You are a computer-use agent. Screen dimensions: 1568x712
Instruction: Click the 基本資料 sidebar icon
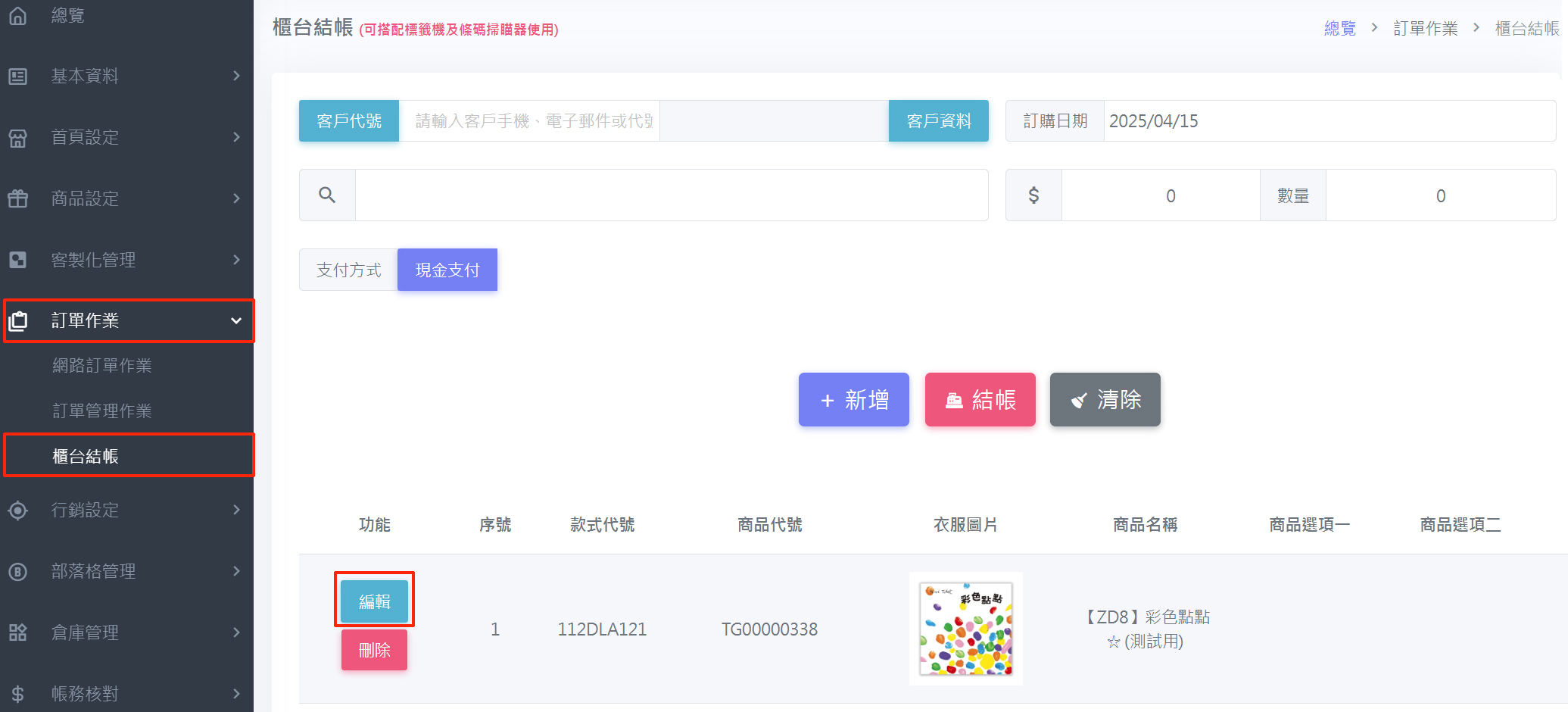[18, 77]
